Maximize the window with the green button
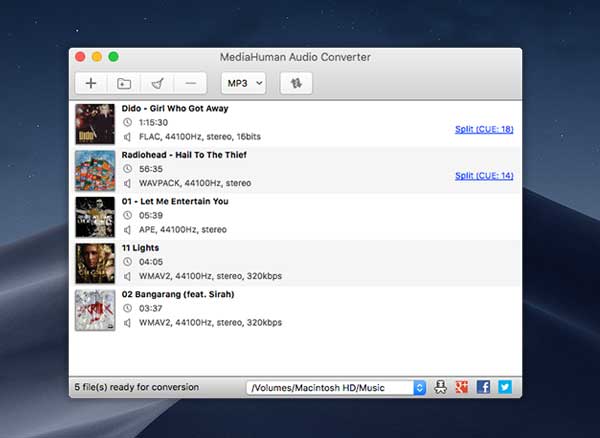Screen dimensions: 600x438 coord(114,57)
